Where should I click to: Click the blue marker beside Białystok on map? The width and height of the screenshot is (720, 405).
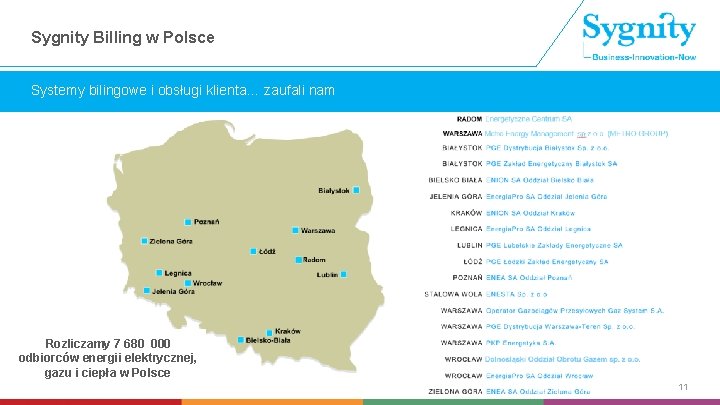356,190
